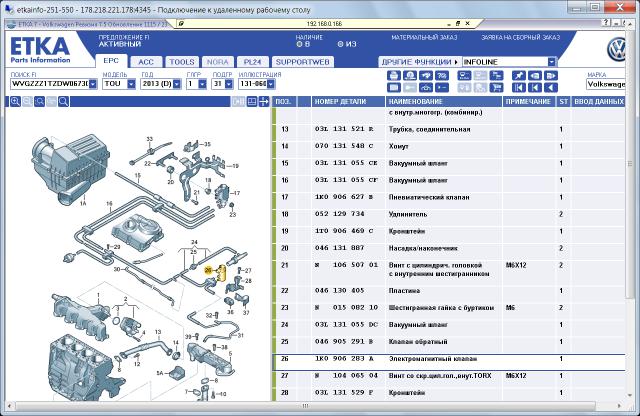
Task: Click the ПОИСК FI VIN input field
Action: 49,84
